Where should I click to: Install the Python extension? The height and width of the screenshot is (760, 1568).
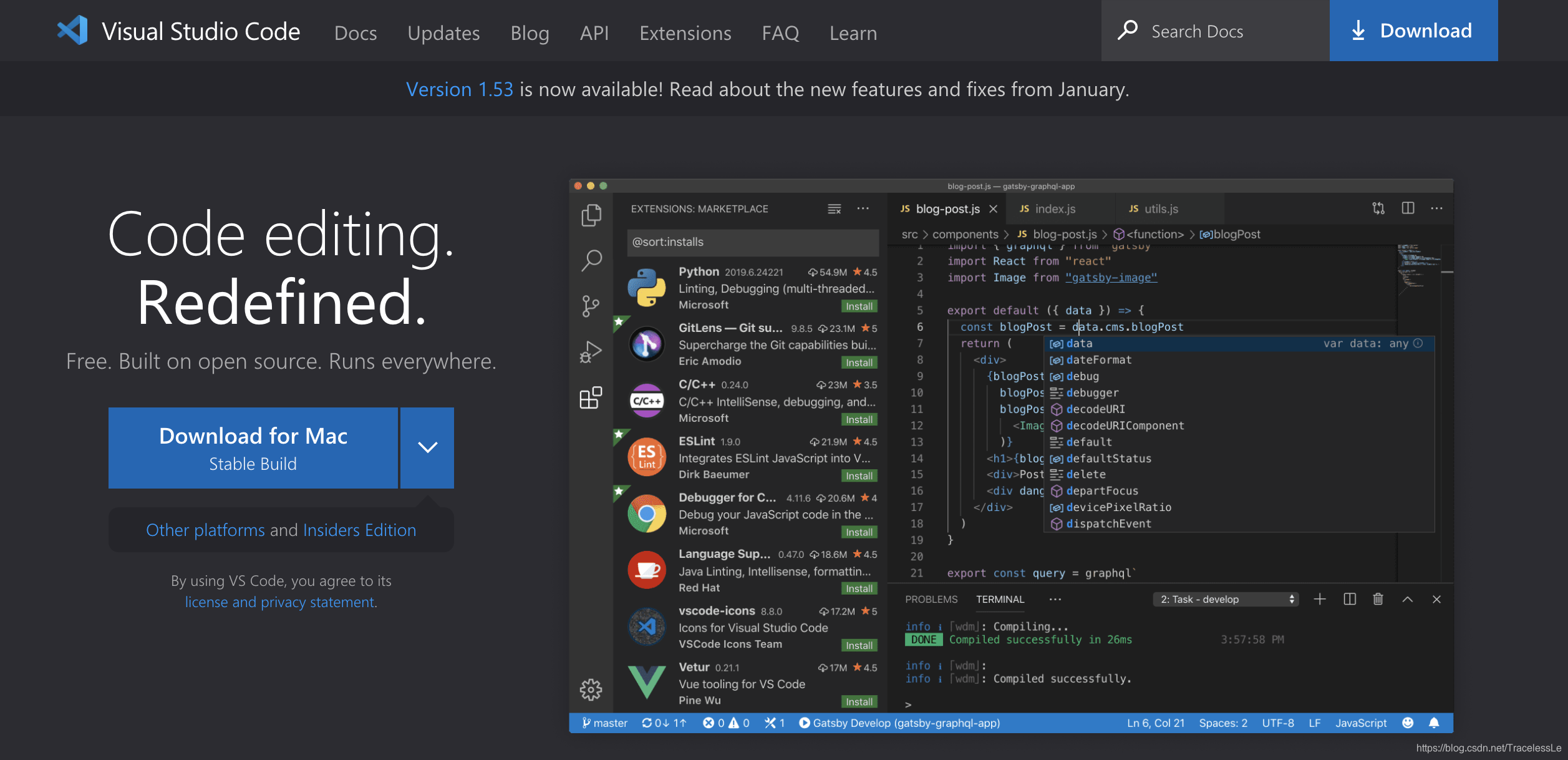(859, 306)
